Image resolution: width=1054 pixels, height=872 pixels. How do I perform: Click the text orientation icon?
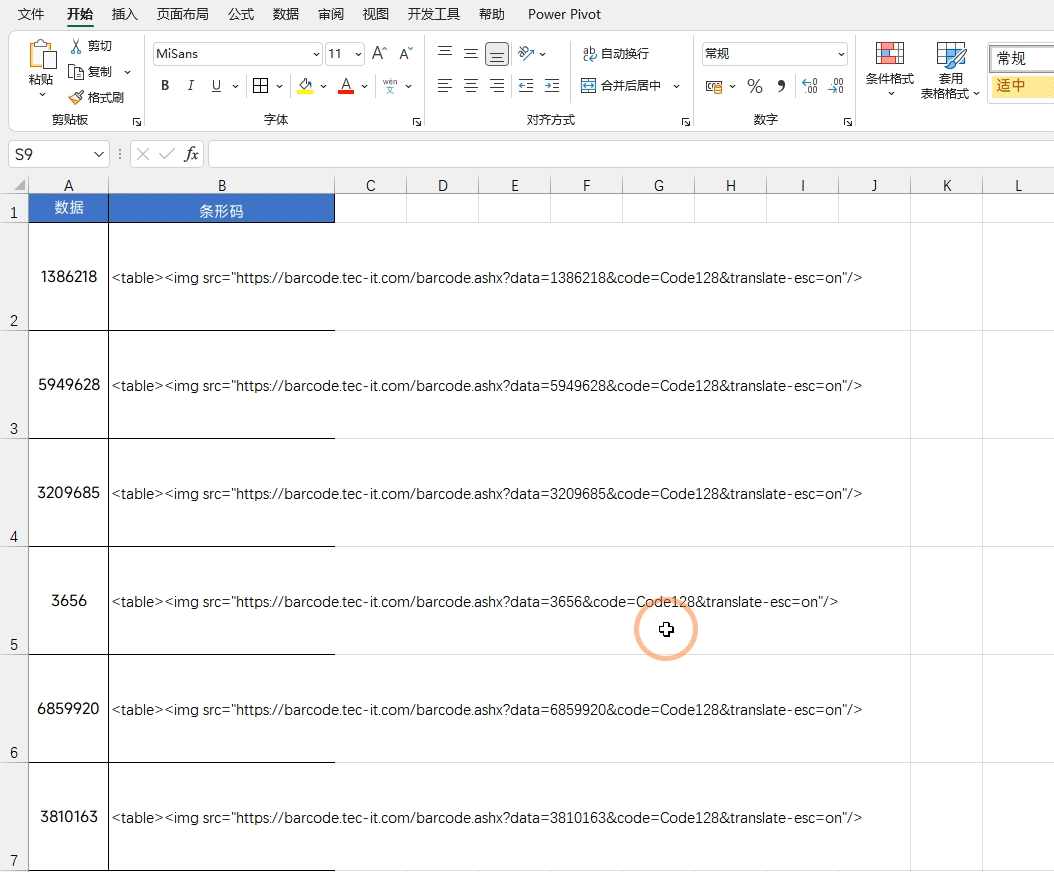tap(526, 53)
